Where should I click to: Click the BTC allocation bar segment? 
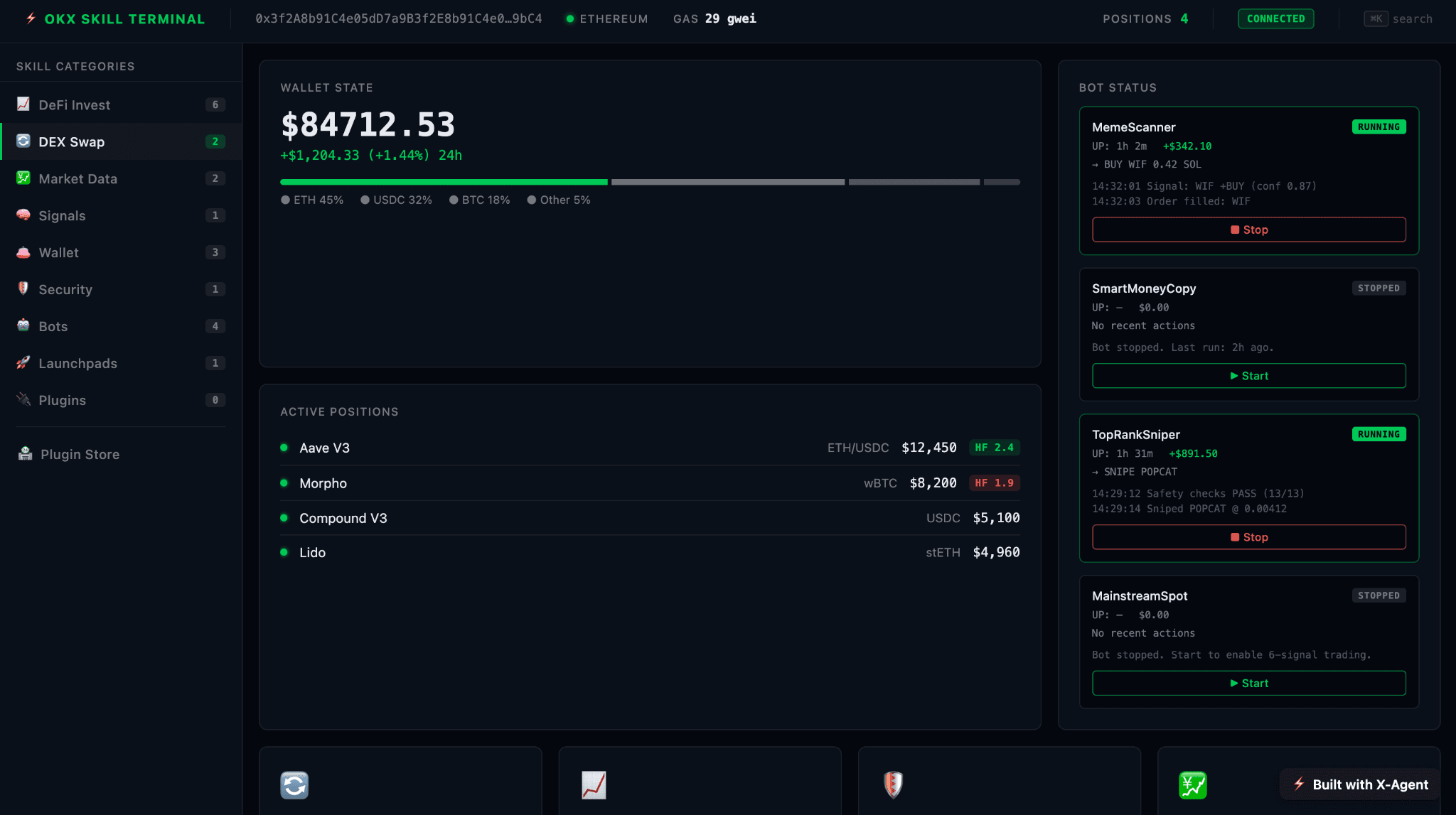[x=914, y=182]
